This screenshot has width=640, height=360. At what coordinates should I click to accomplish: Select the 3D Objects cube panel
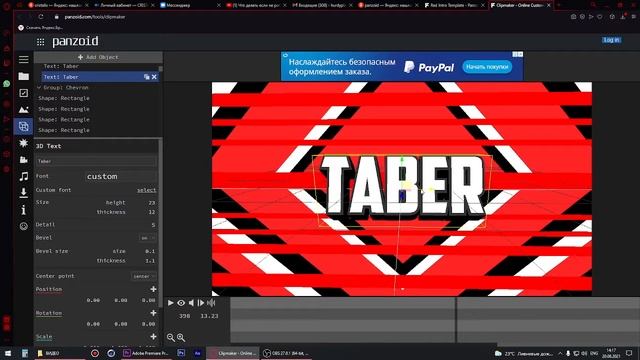pyautogui.click(x=24, y=126)
